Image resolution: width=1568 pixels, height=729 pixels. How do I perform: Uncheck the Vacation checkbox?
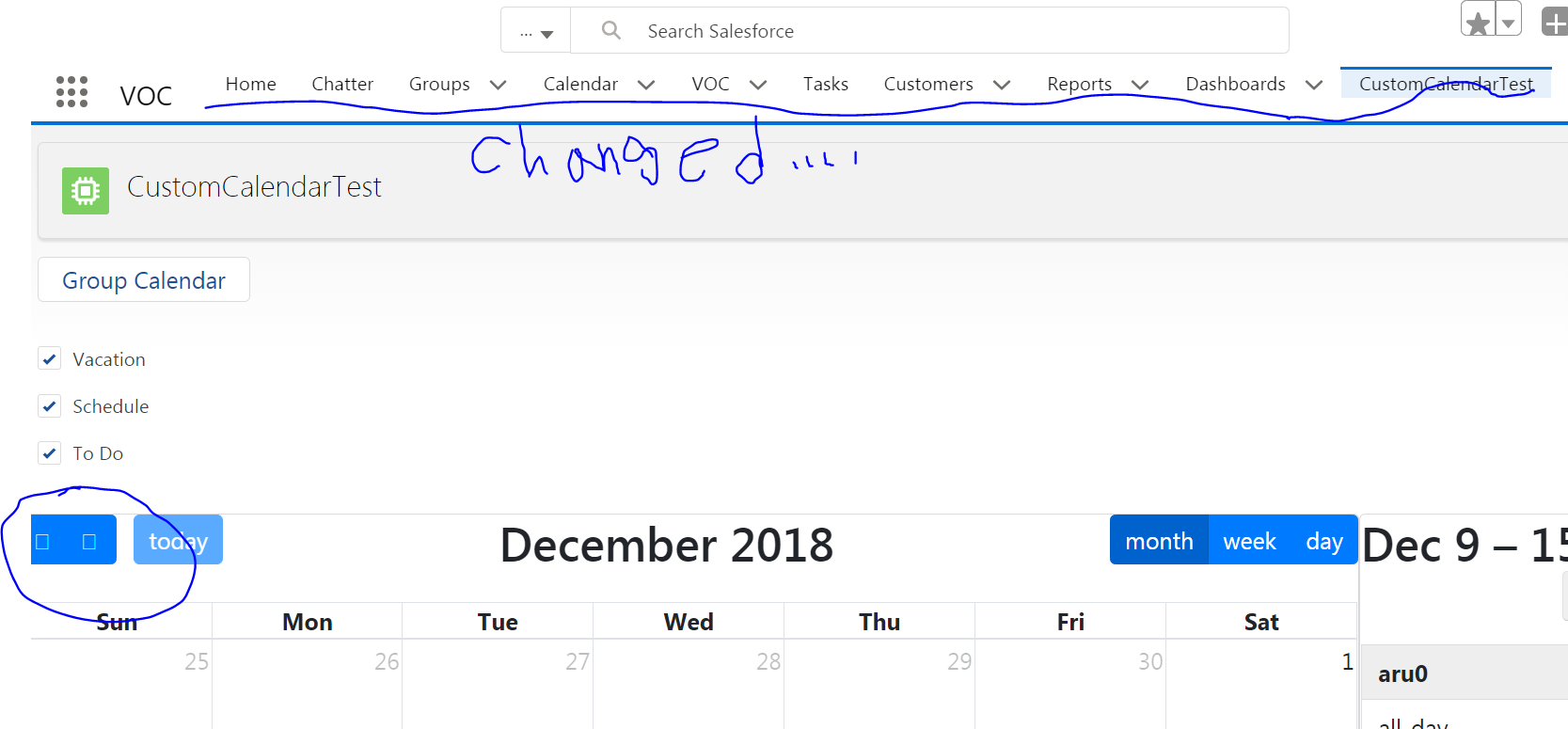[x=50, y=359]
